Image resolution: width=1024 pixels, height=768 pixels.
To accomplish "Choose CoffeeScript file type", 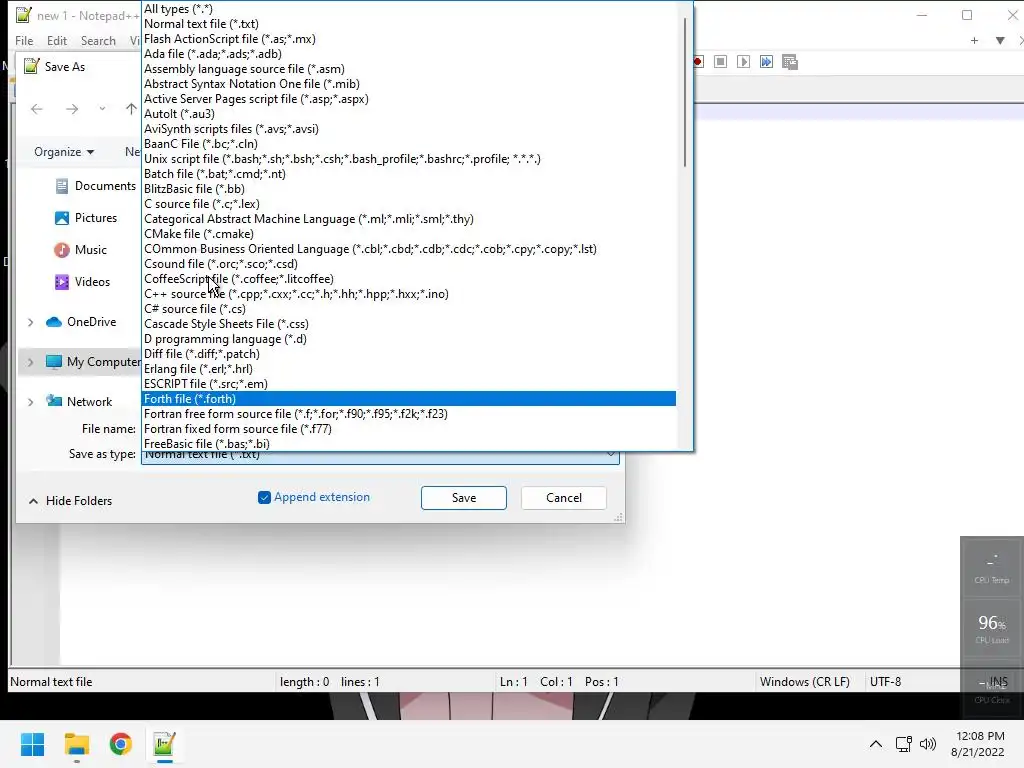I will click(x=409, y=280).
